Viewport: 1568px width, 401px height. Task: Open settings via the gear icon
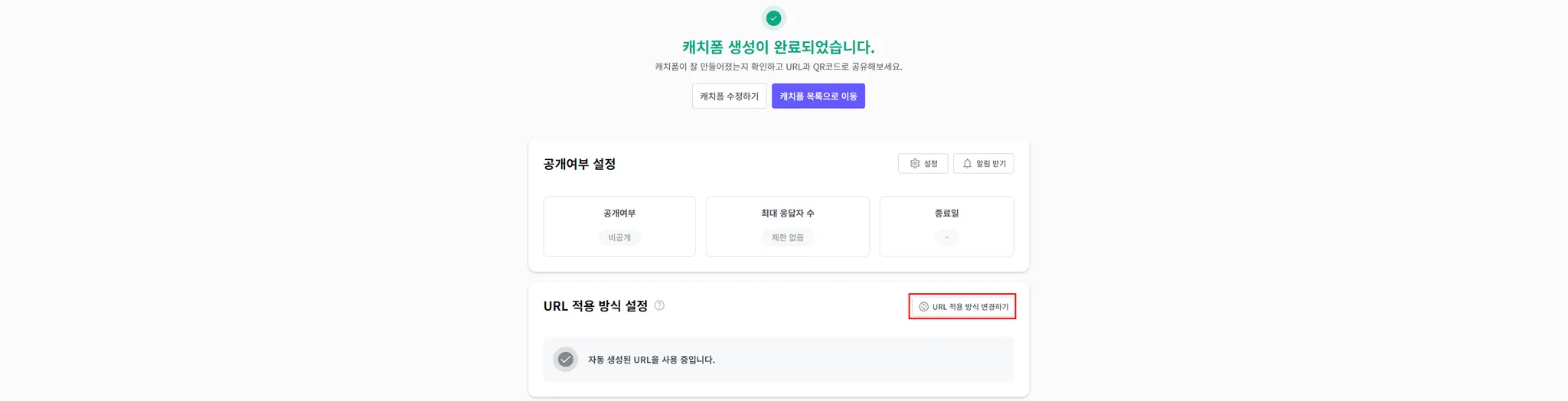915,164
